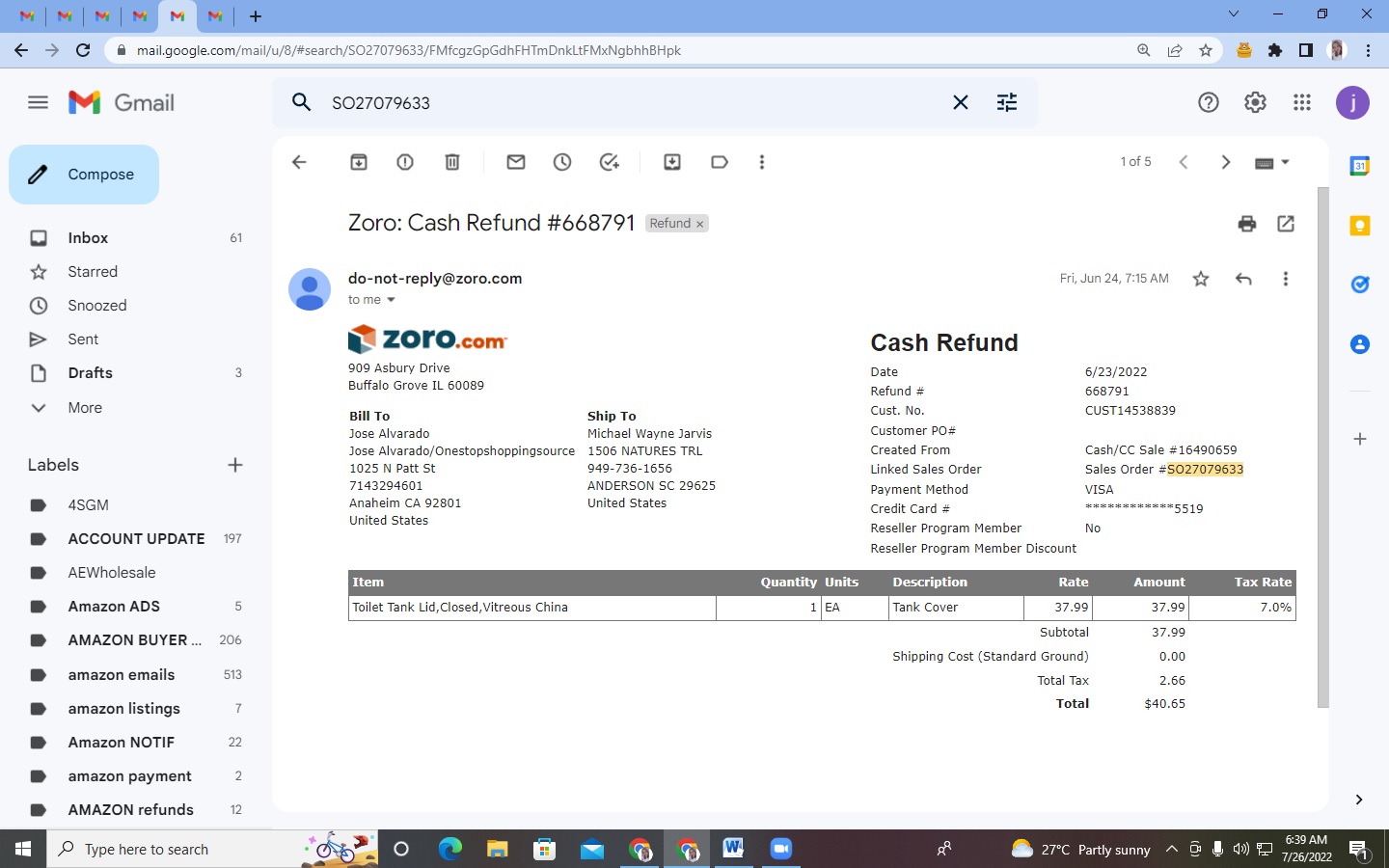
Task: Open Google account avatar
Action: [x=1352, y=102]
